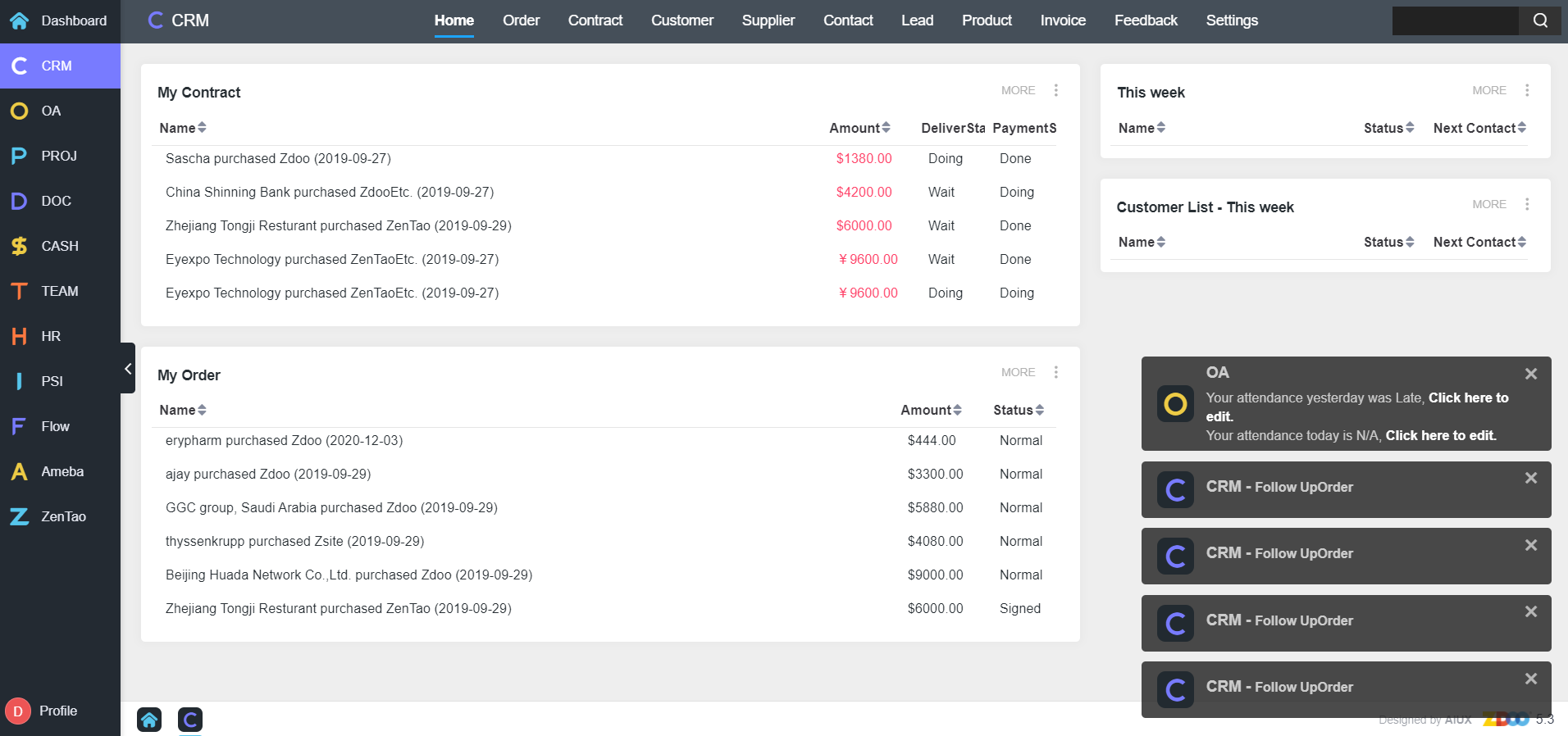This screenshot has width=1568, height=736.
Task: Open My Contract panel options menu
Action: click(x=1055, y=90)
